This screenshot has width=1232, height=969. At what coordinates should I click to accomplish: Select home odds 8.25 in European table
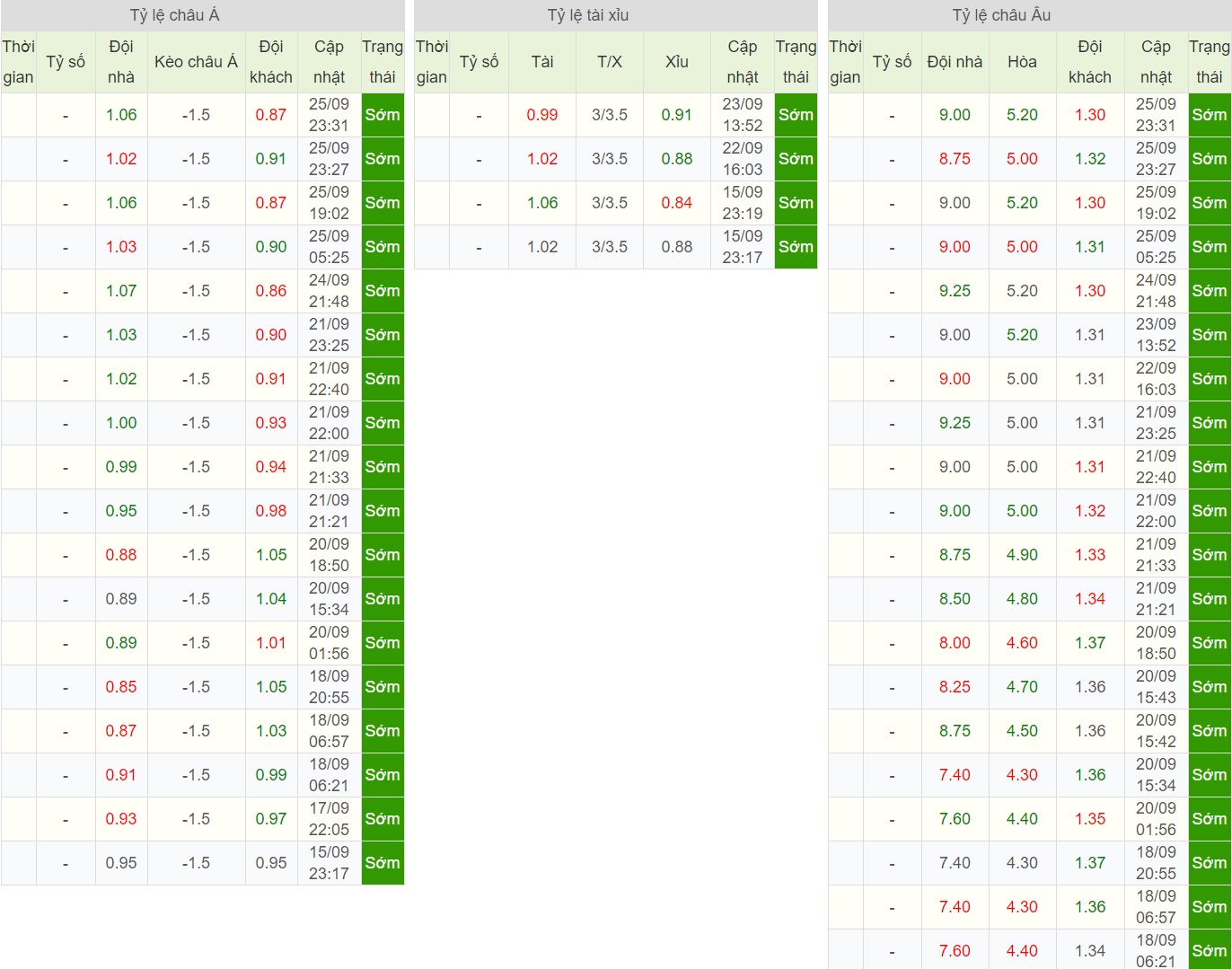955,687
